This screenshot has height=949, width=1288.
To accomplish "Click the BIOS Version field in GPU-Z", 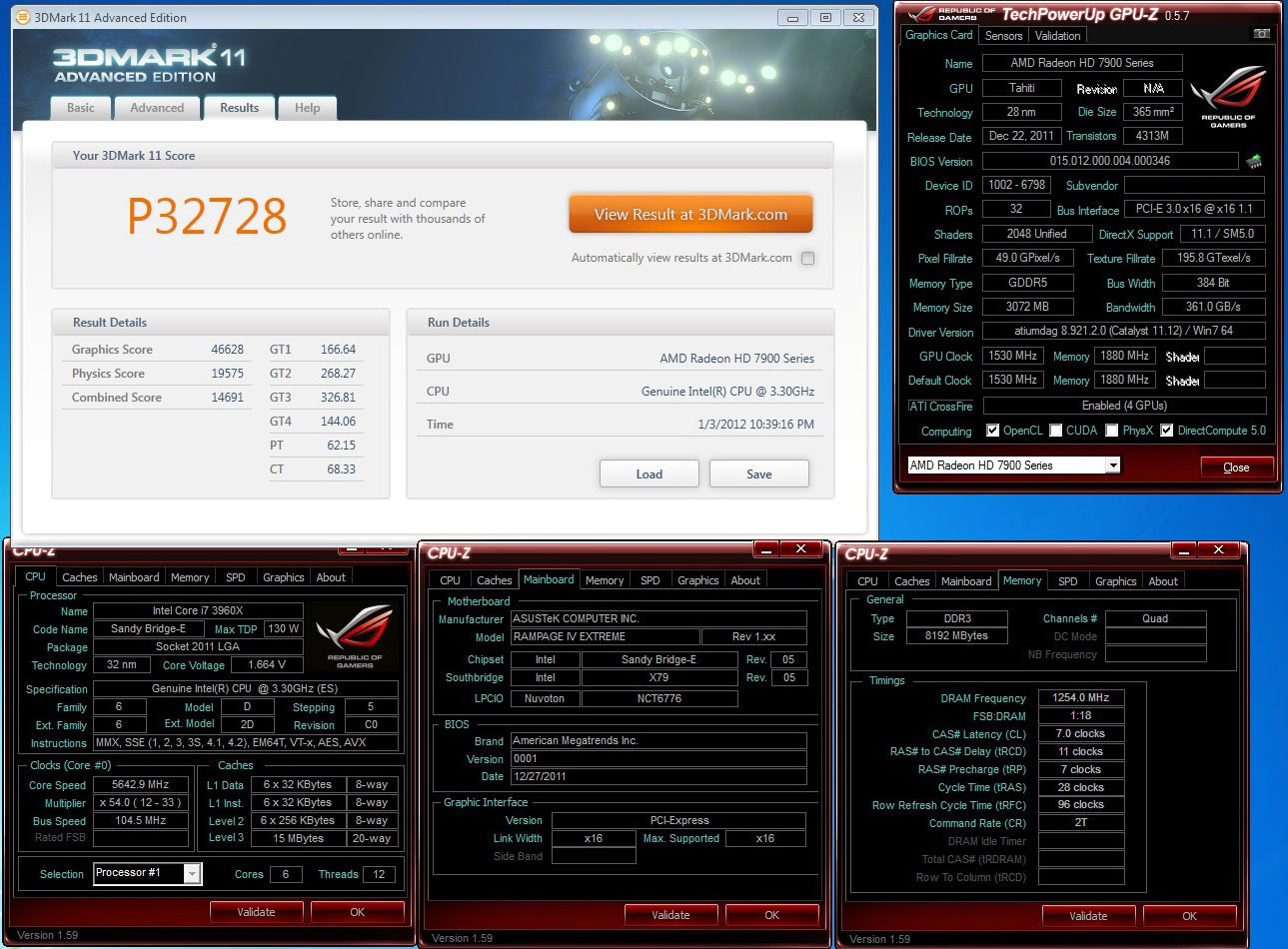I will (1109, 161).
